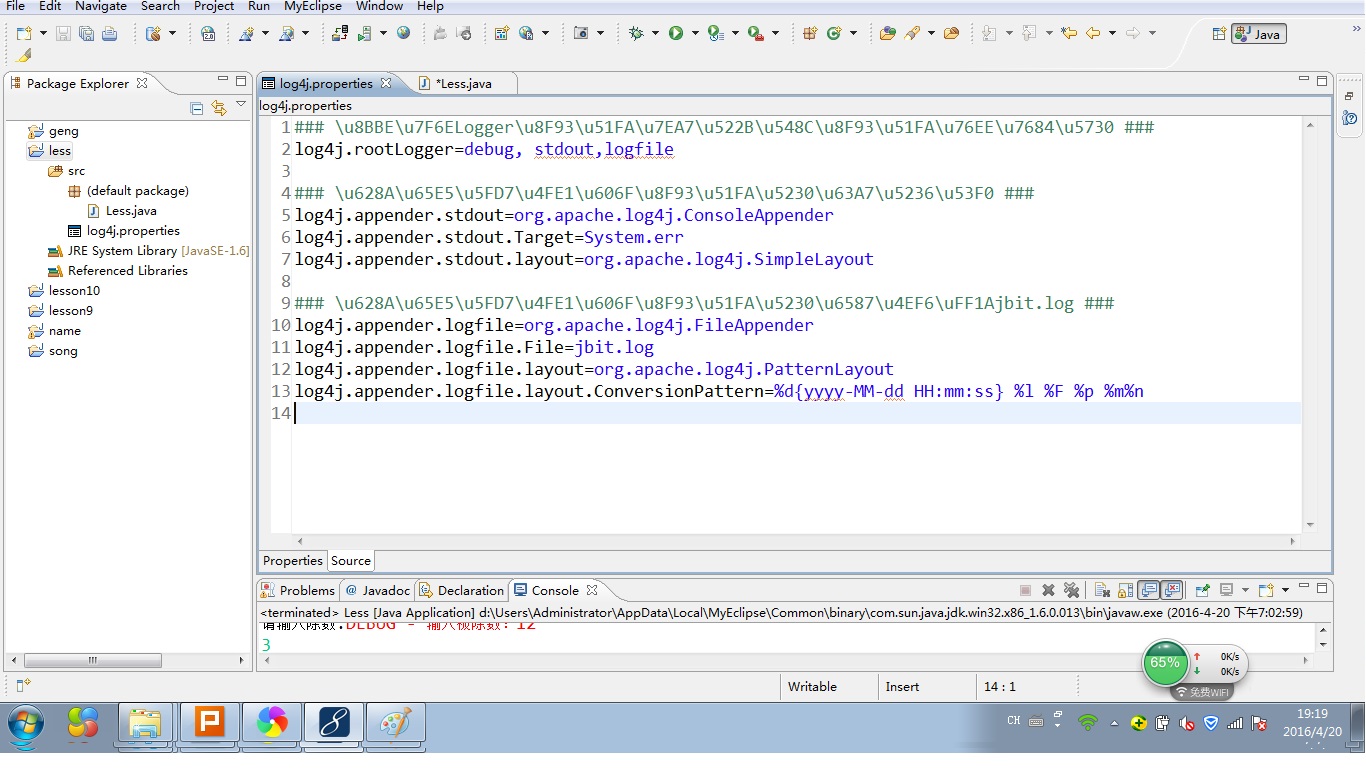Open the MyEclipse menu
This screenshot has height=768, width=1366.
(x=312, y=6)
